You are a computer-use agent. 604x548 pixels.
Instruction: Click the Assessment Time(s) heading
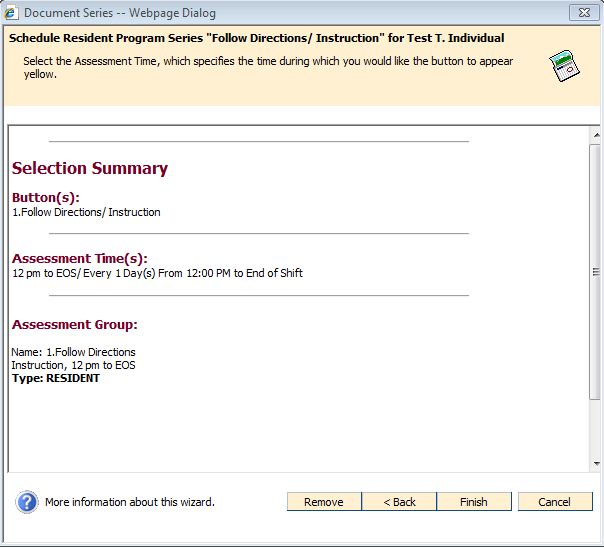click(x=80, y=258)
